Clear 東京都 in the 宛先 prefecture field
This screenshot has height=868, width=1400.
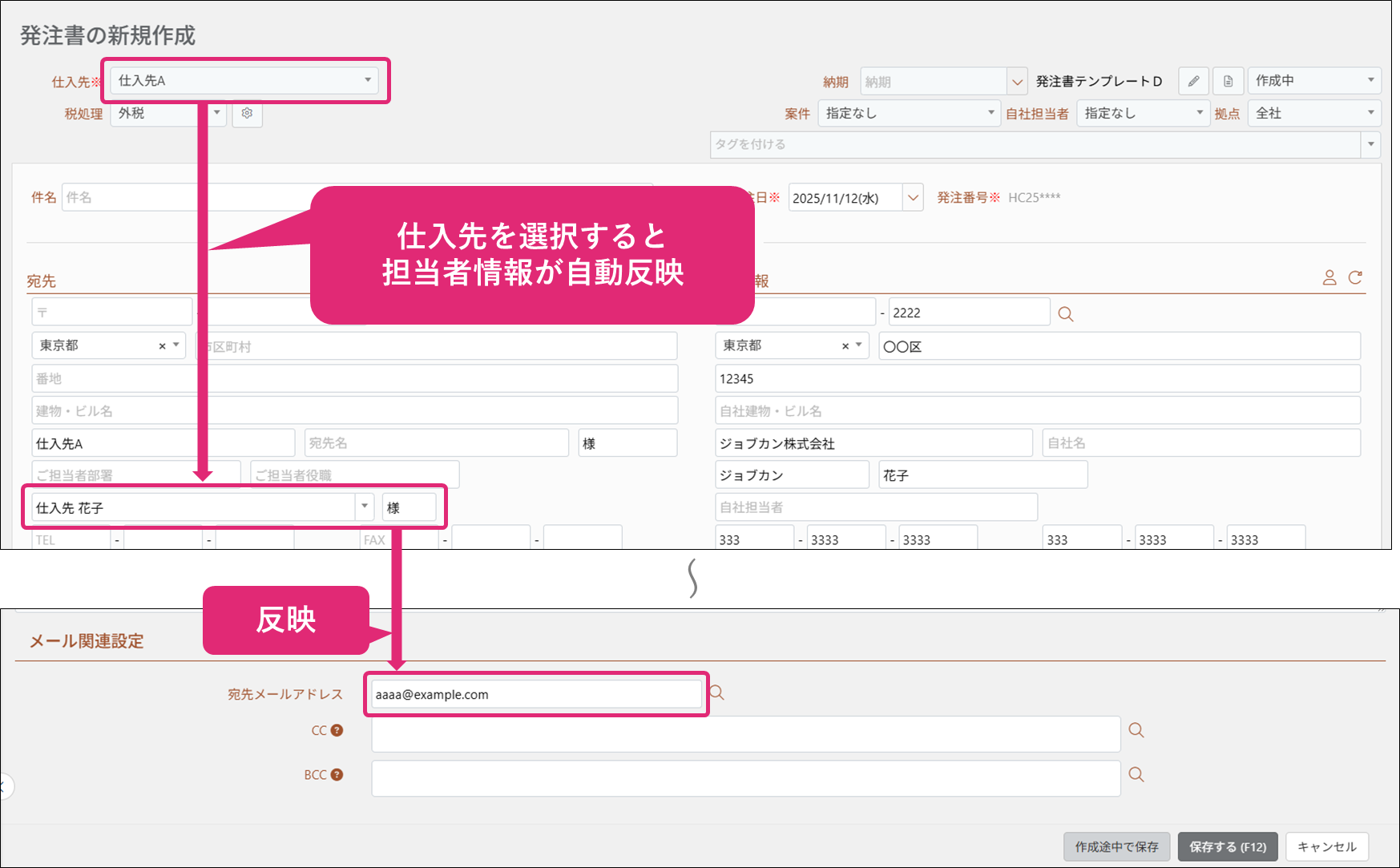pos(162,346)
